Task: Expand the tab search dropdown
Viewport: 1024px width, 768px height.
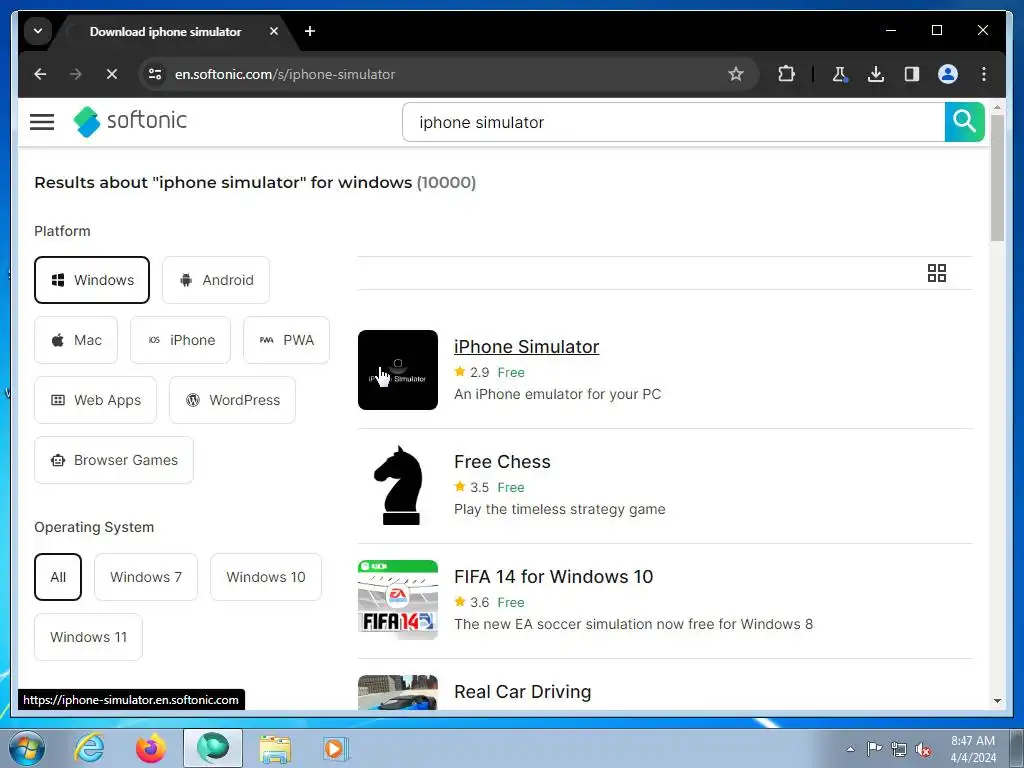Action: (38, 31)
